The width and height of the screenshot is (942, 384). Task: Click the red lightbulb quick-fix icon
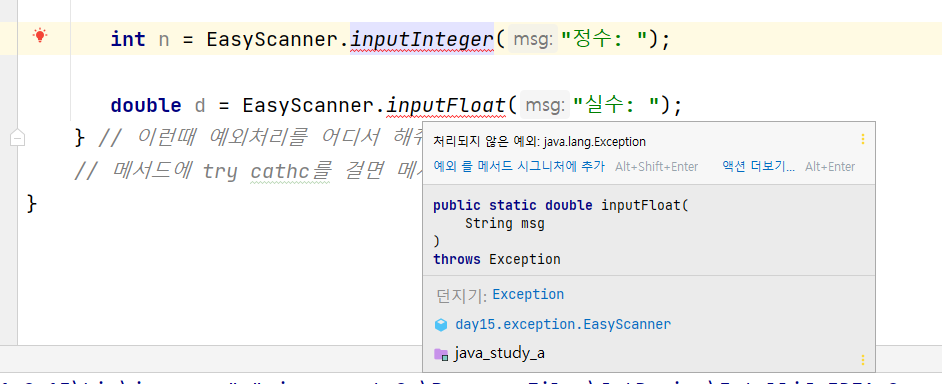click(40, 35)
